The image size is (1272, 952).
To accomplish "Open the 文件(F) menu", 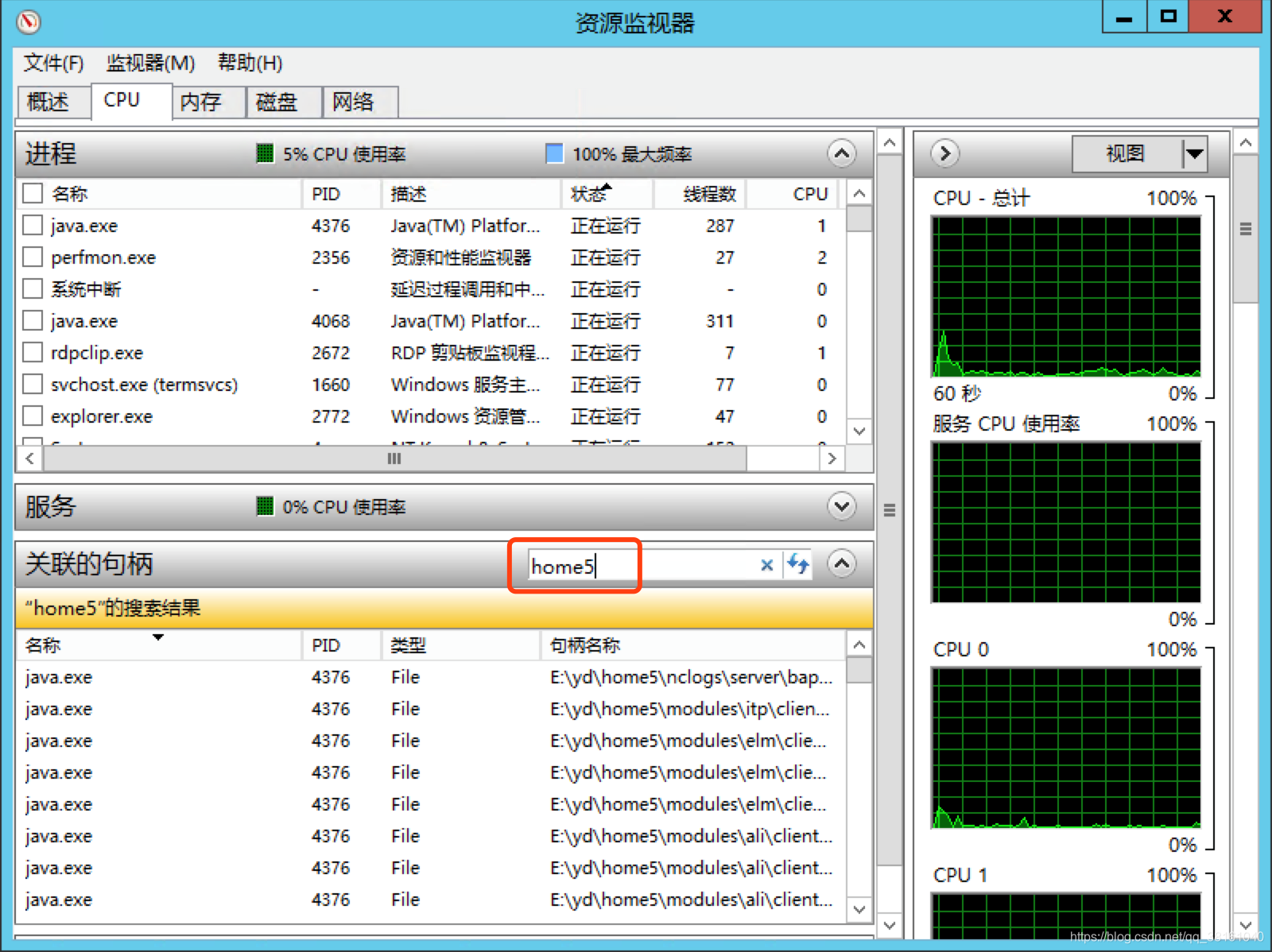I will point(53,63).
